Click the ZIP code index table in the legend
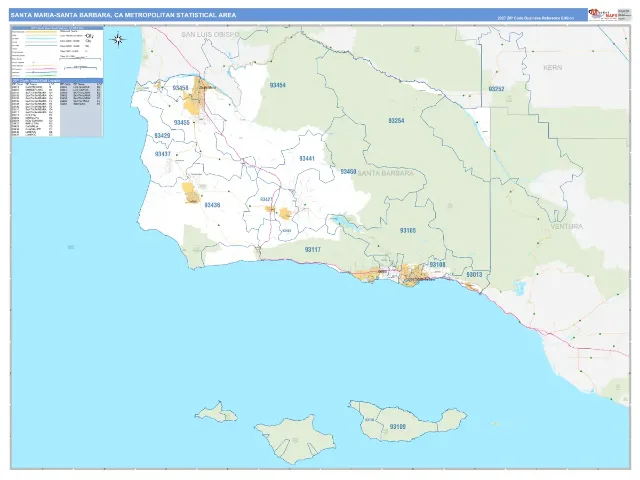Viewport: 640px width, 480px height. [x=57, y=109]
